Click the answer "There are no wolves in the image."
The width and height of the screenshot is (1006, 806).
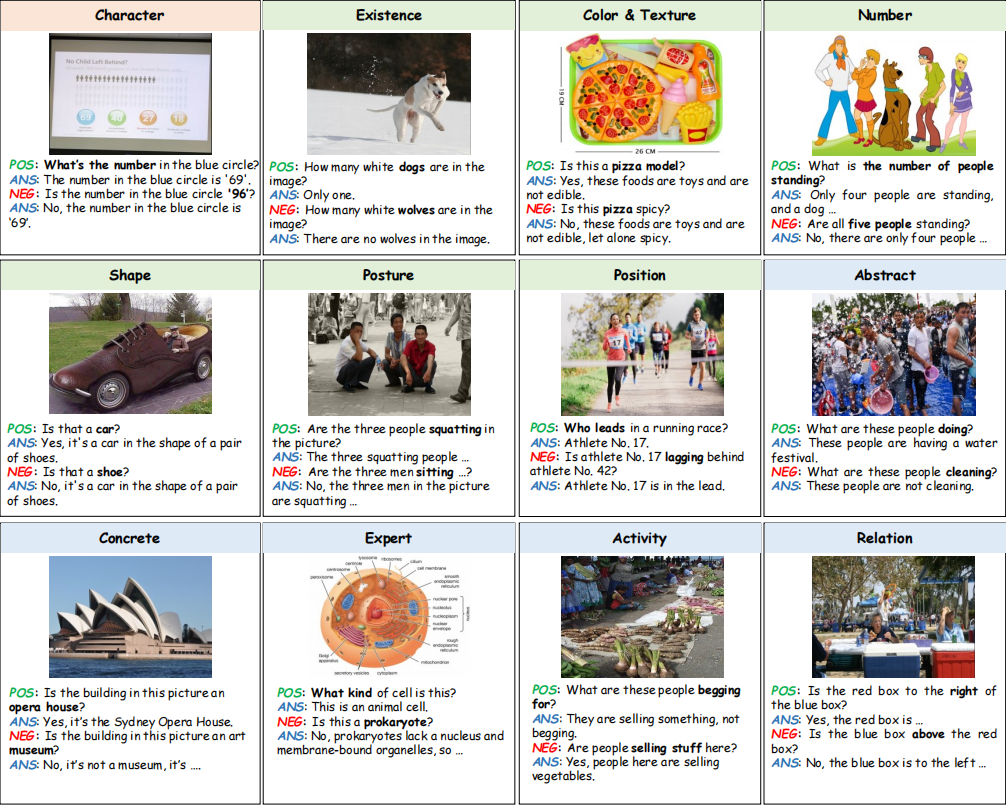pos(396,239)
